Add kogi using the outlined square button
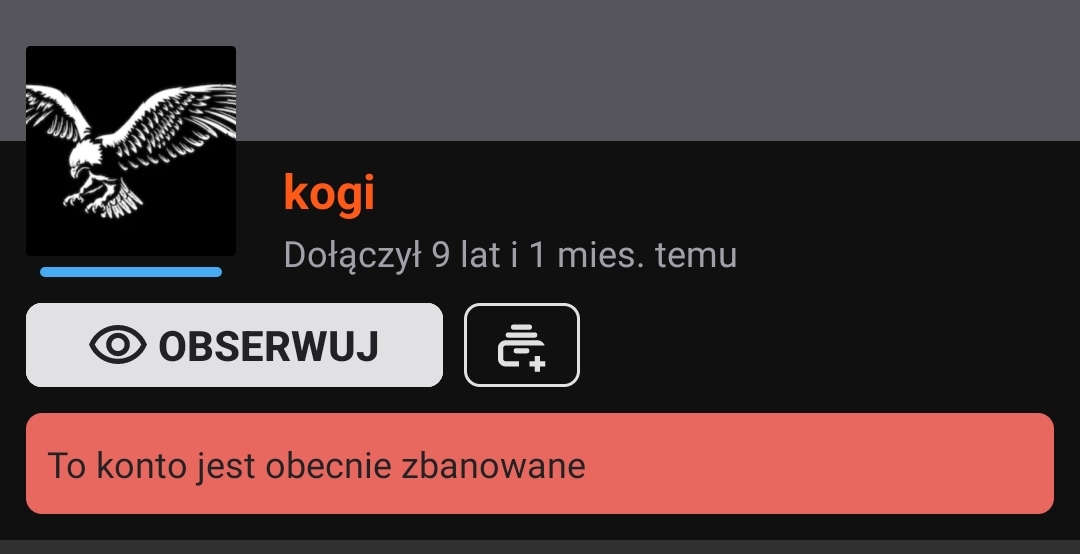Viewport: 1080px width, 554px height. [522, 345]
